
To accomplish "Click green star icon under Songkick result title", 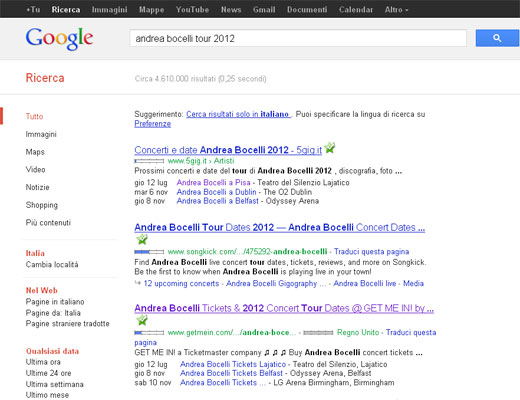I will point(142,239).
